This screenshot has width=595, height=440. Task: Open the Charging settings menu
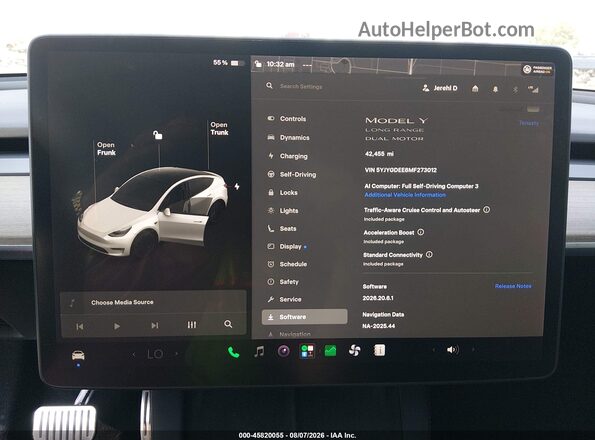[288, 156]
